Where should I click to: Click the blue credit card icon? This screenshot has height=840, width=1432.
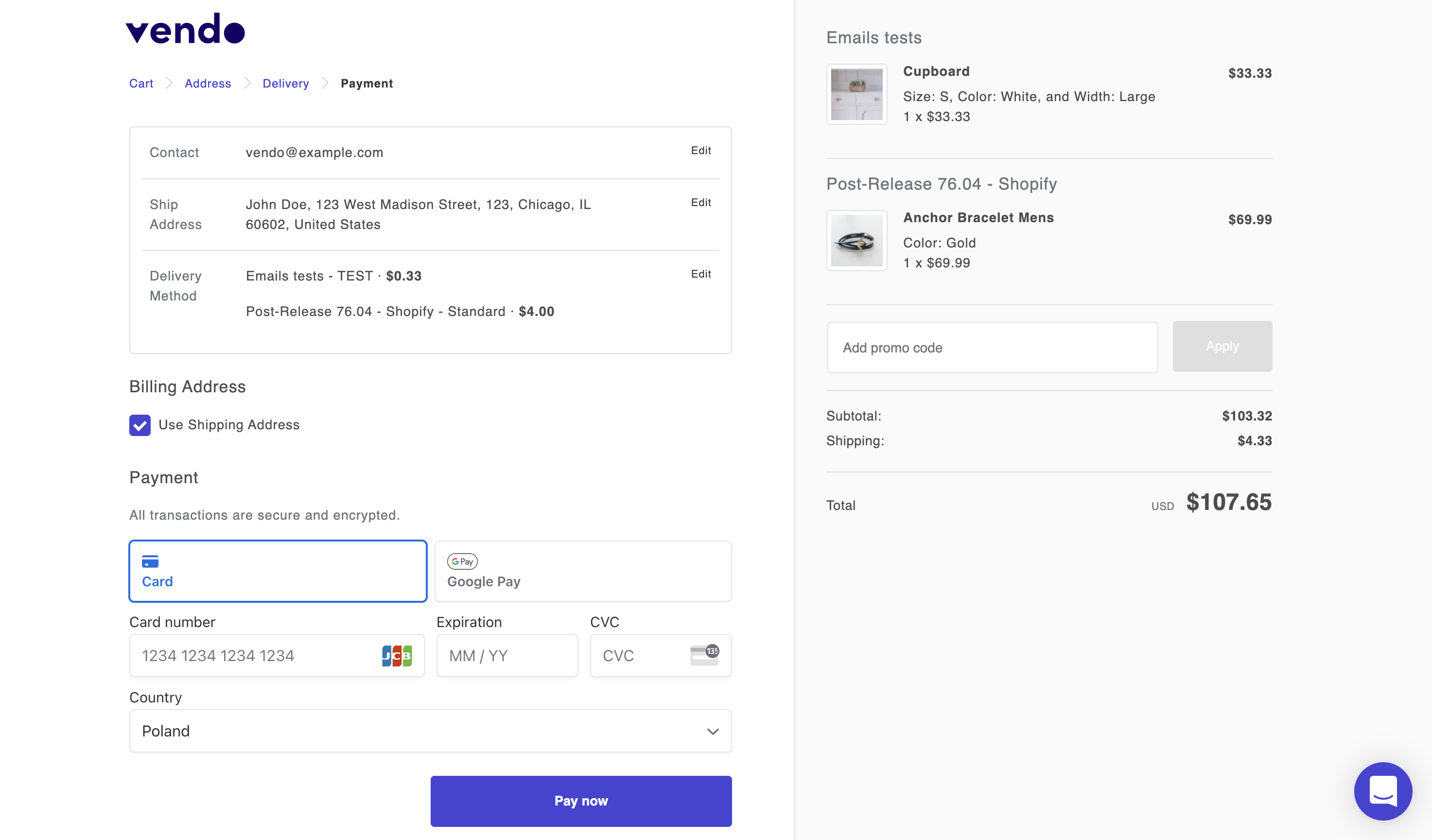point(150,561)
